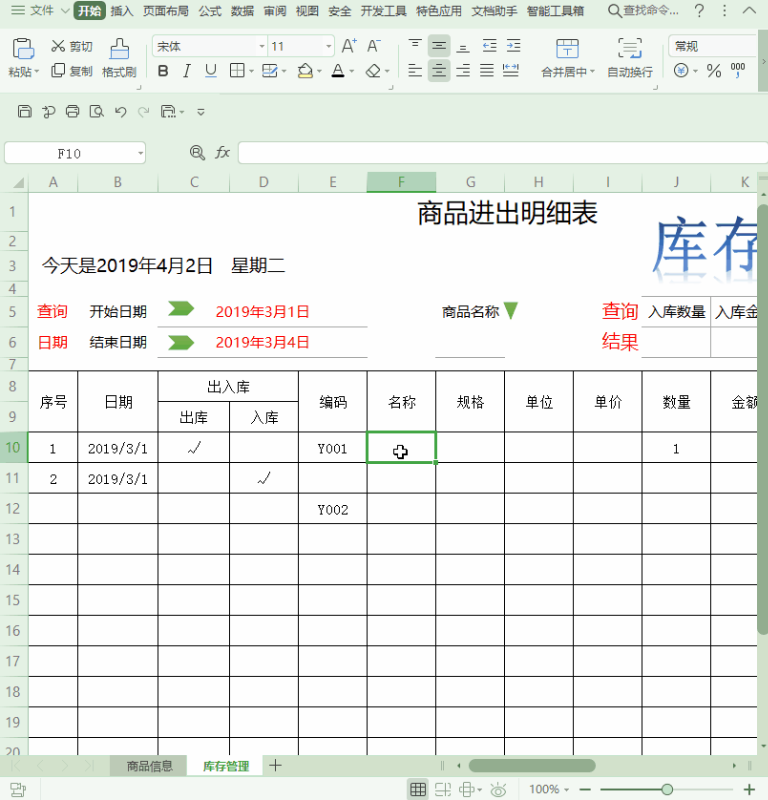Align cell text to the right
Viewport: 768px width, 800px height.
tap(463, 70)
